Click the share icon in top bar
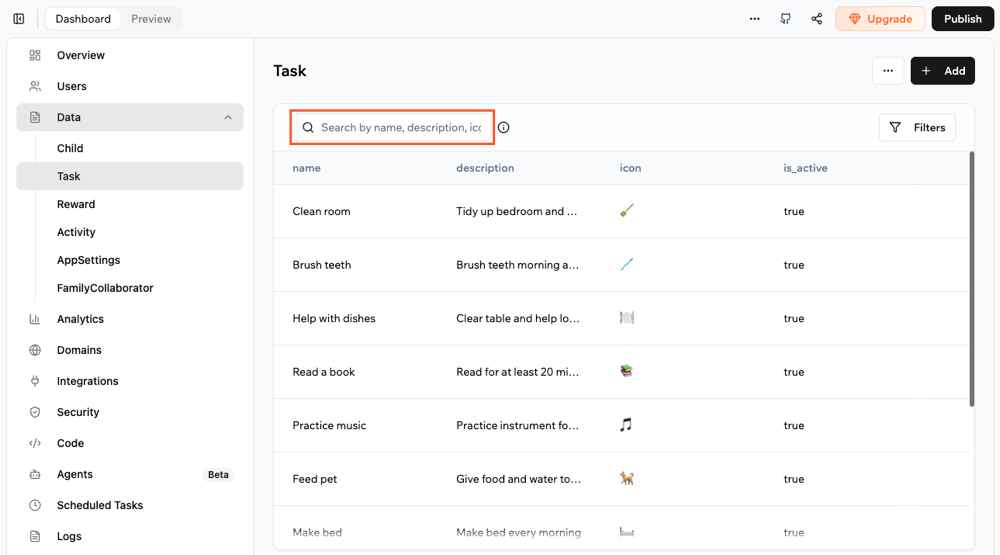The height and width of the screenshot is (555, 1000). (817, 19)
